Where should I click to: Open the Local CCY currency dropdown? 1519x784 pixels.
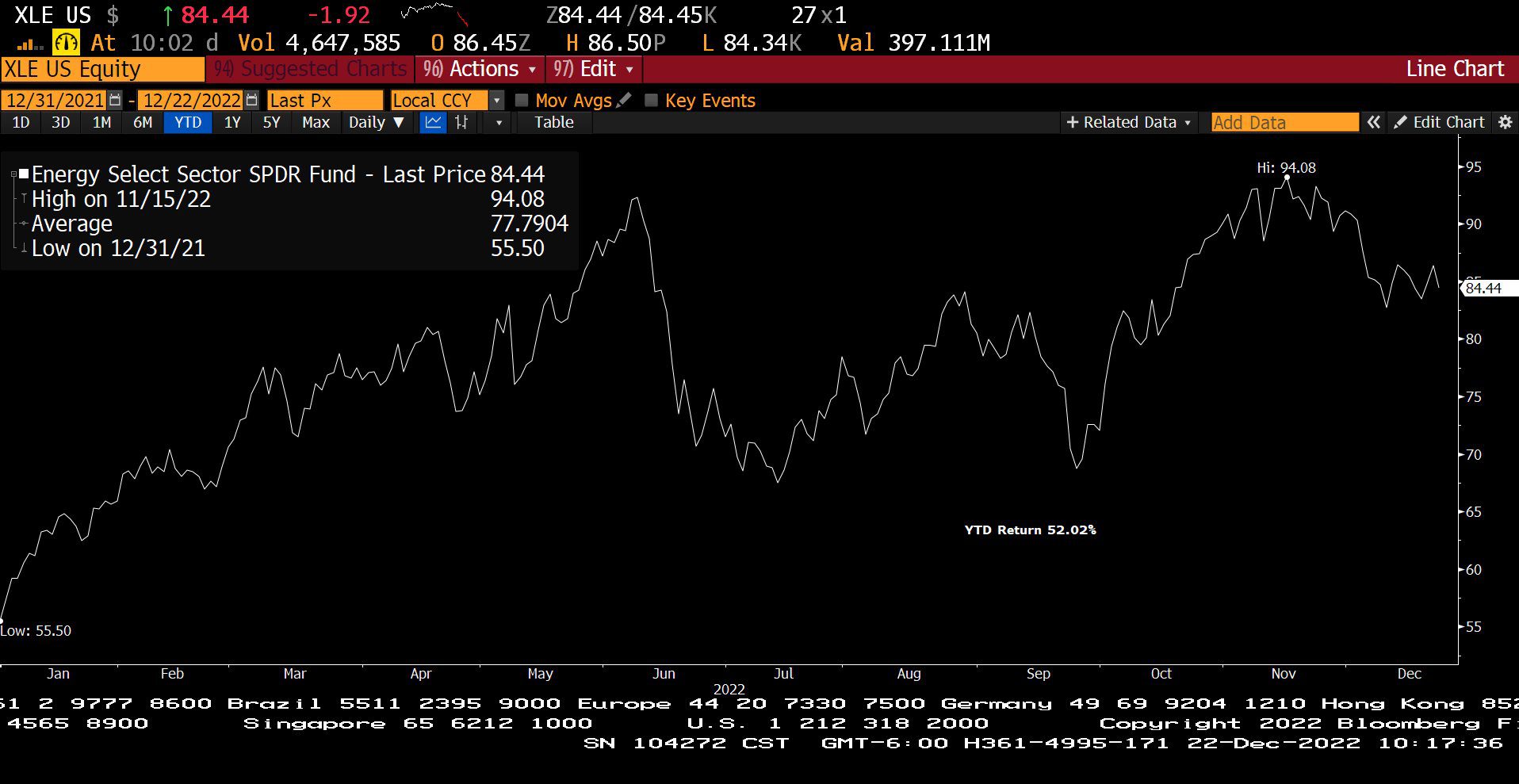[497, 101]
